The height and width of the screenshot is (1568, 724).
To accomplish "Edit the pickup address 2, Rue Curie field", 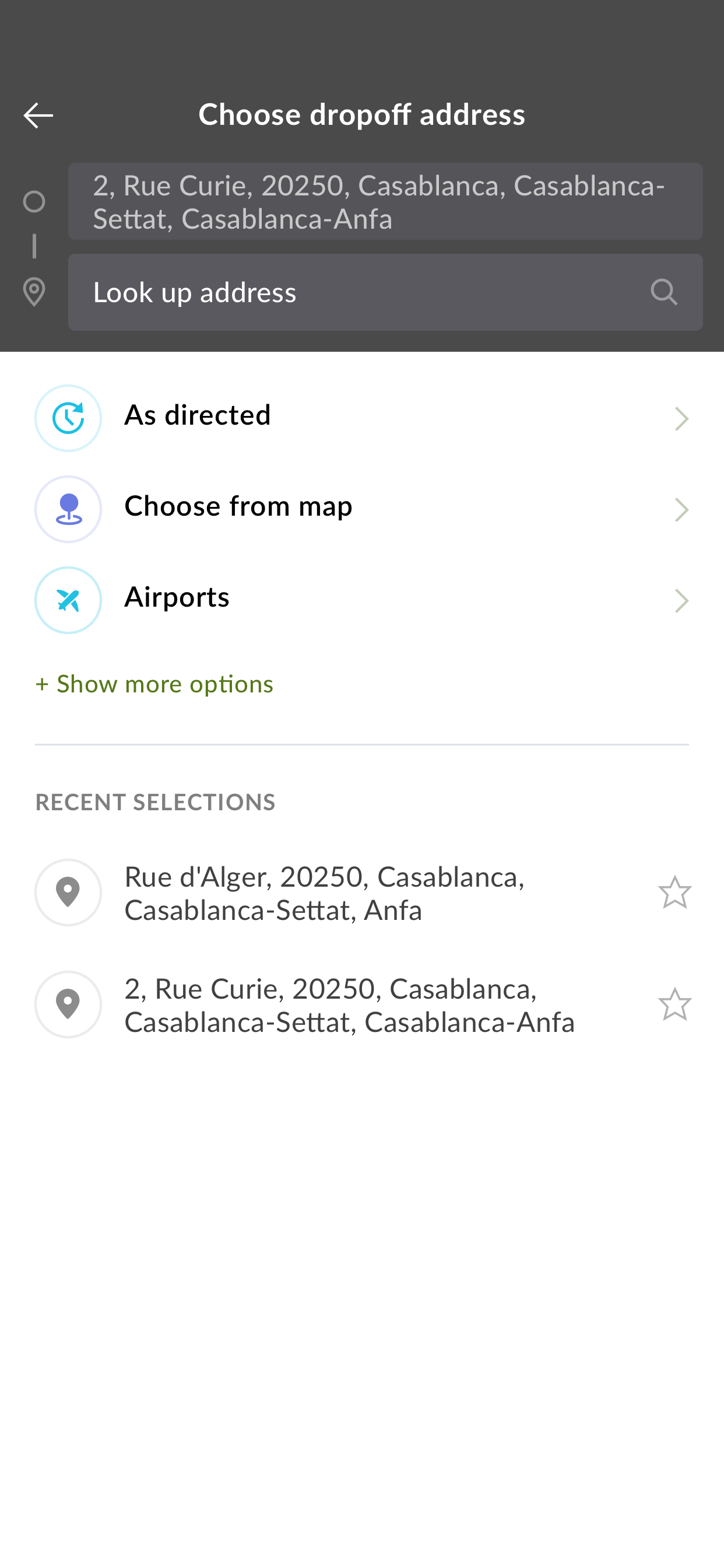I will coord(385,201).
